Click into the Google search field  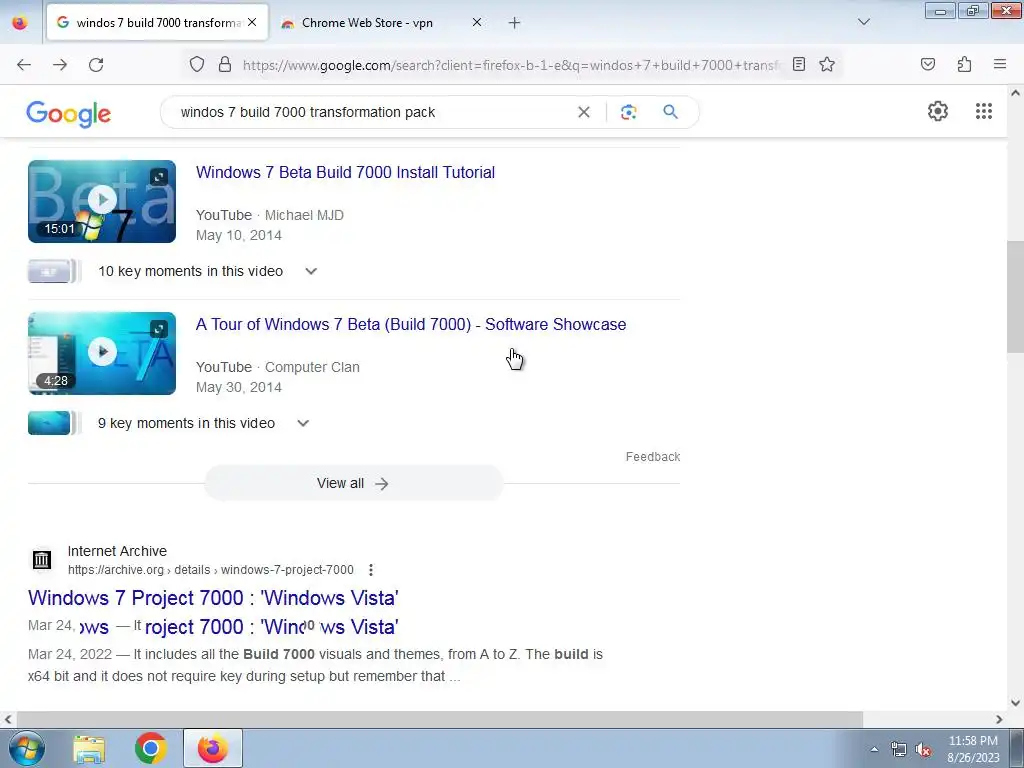[372, 112]
